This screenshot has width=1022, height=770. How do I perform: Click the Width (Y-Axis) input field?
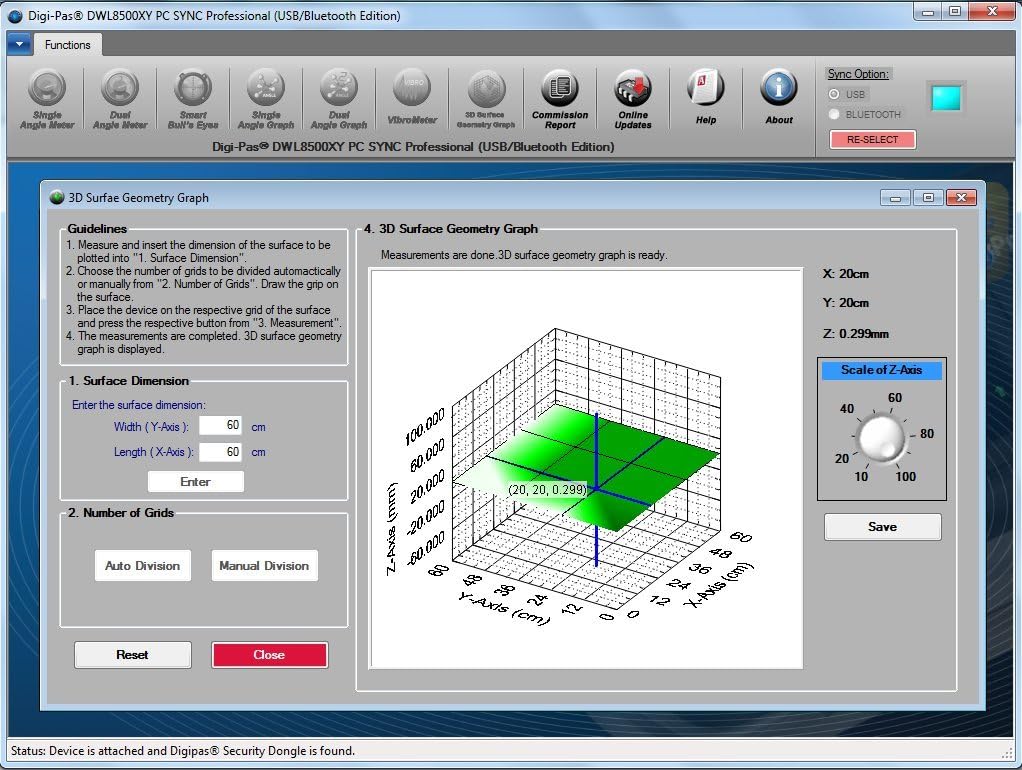[221, 426]
